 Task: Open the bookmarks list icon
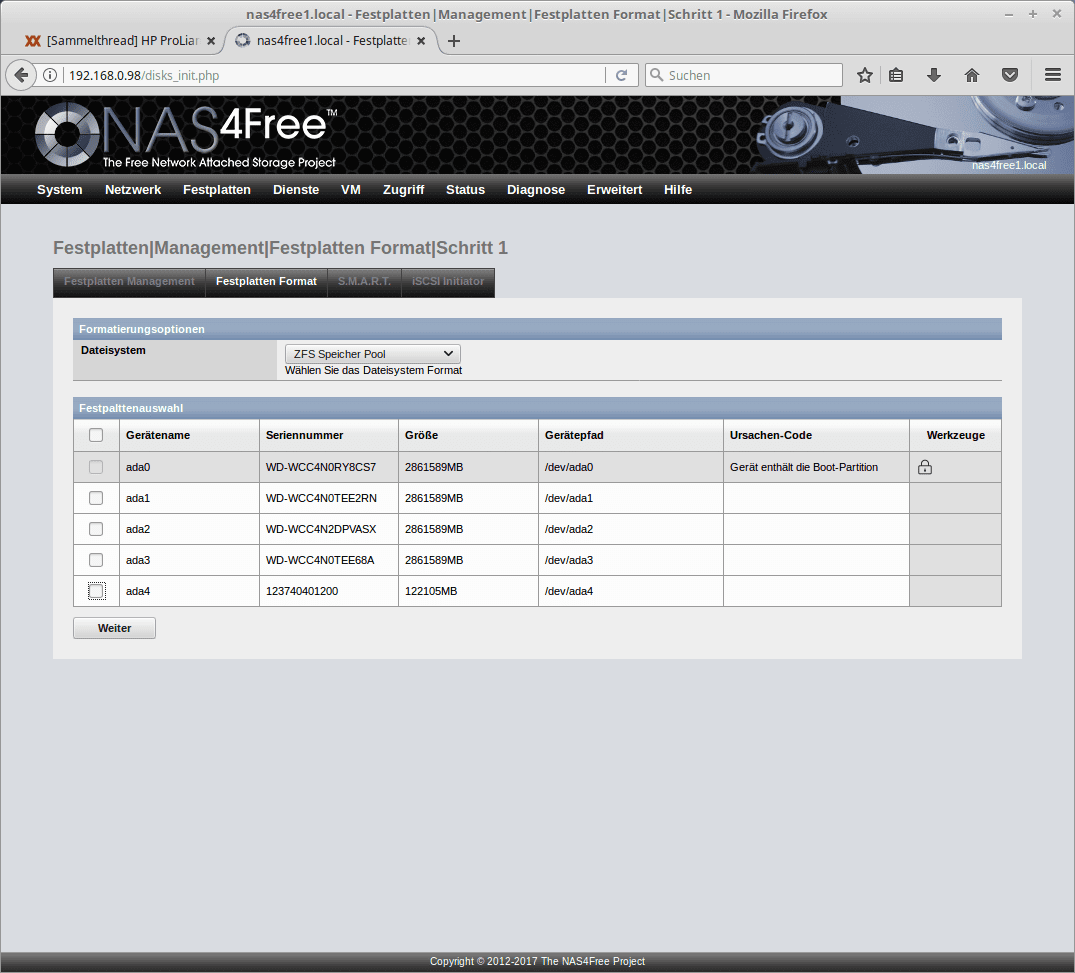click(x=896, y=75)
